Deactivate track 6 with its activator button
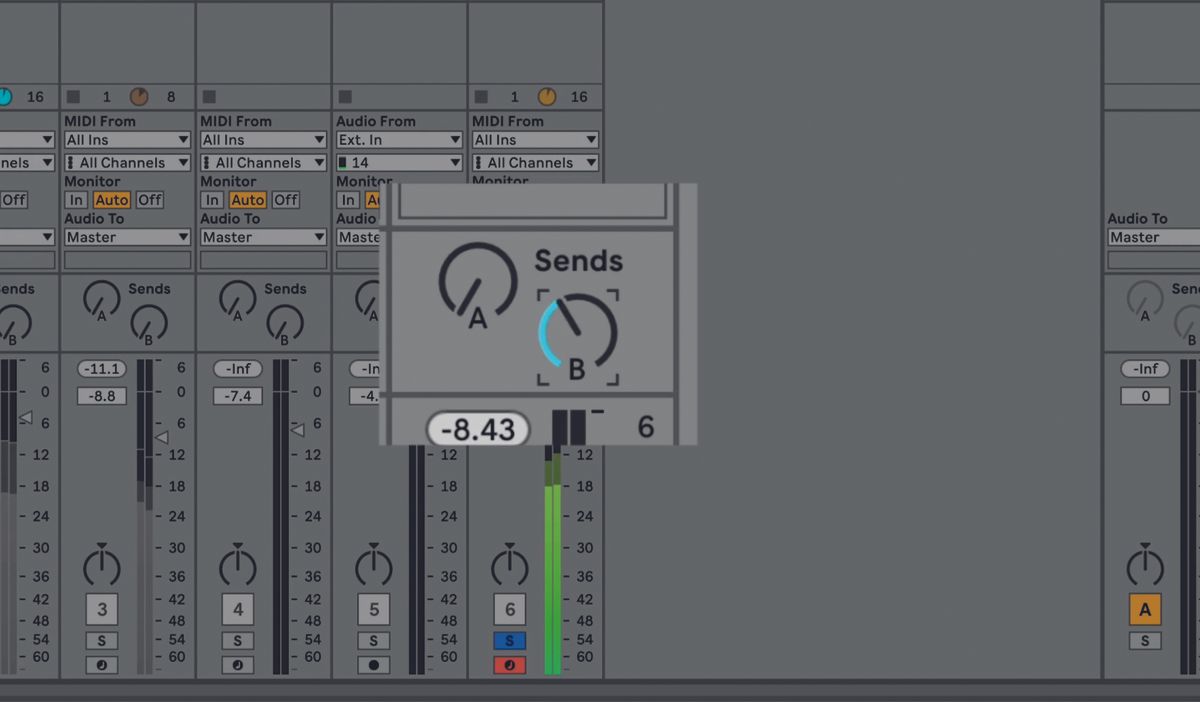Viewport: 1200px width, 702px height. pos(509,609)
